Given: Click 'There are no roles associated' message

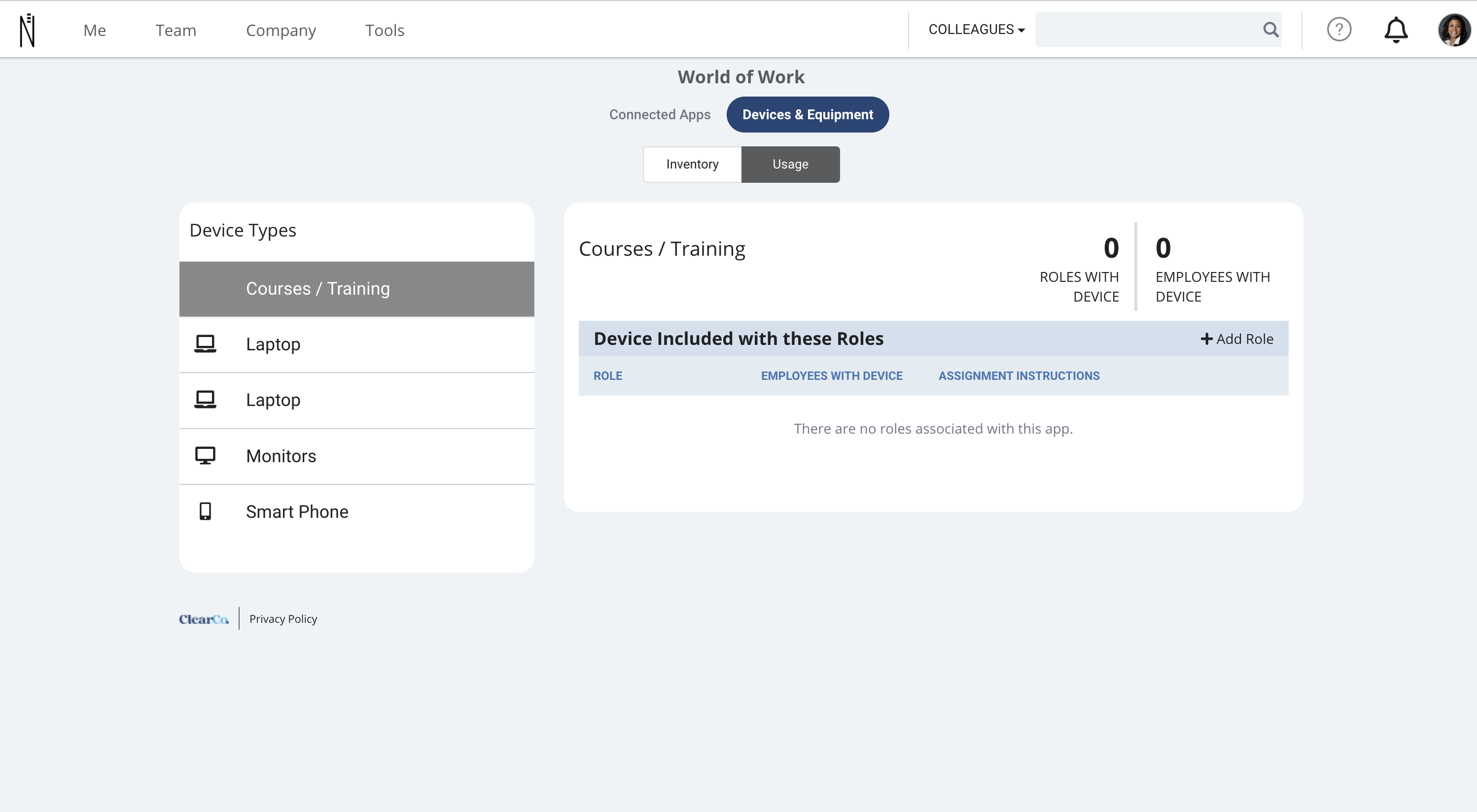Looking at the screenshot, I should tap(933, 429).
